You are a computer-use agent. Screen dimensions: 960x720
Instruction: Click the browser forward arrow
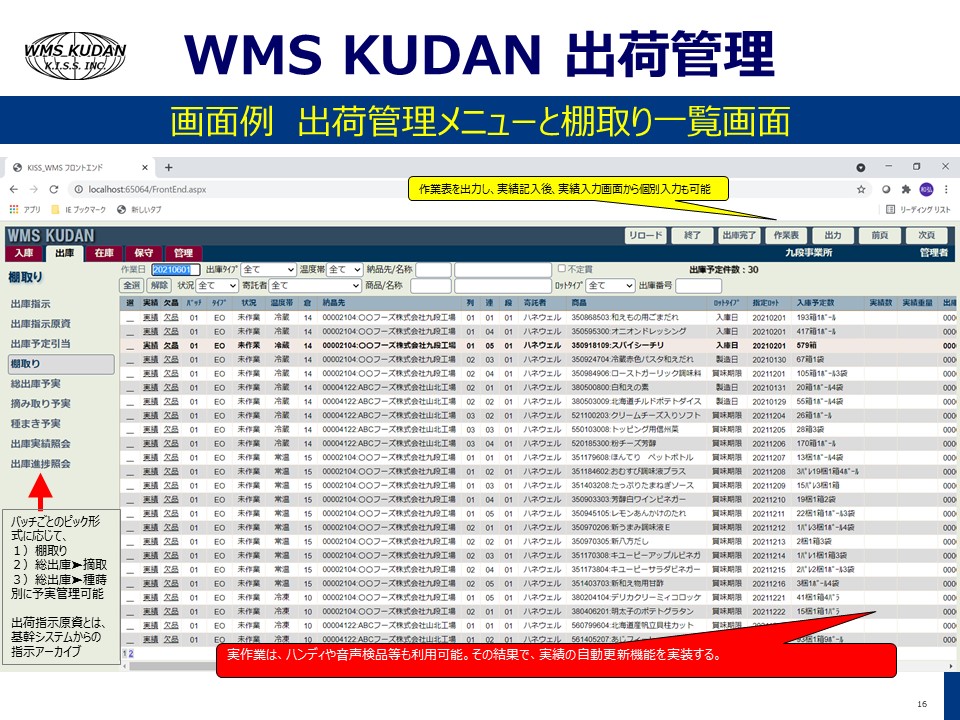(x=34, y=189)
